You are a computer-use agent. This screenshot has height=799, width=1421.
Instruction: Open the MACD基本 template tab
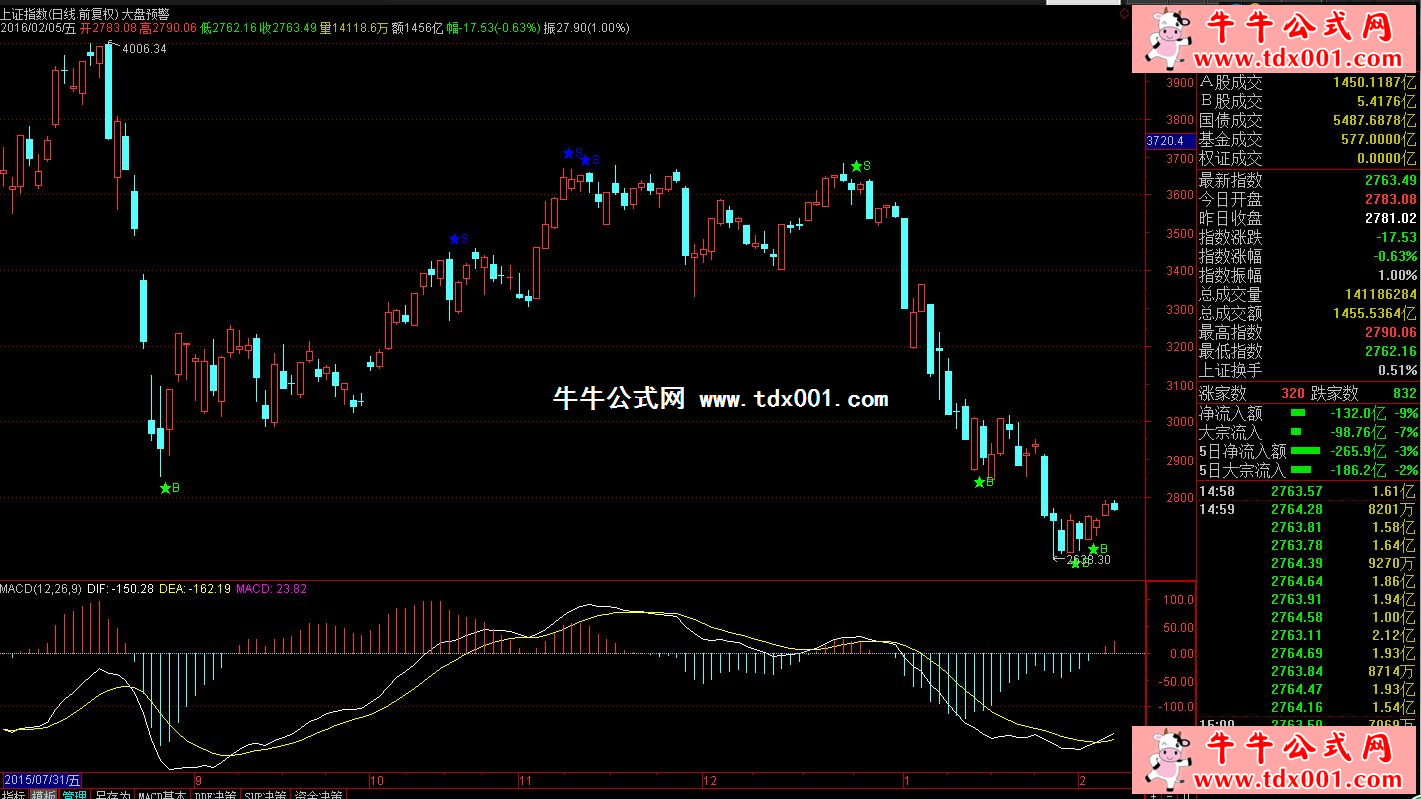(x=161, y=795)
